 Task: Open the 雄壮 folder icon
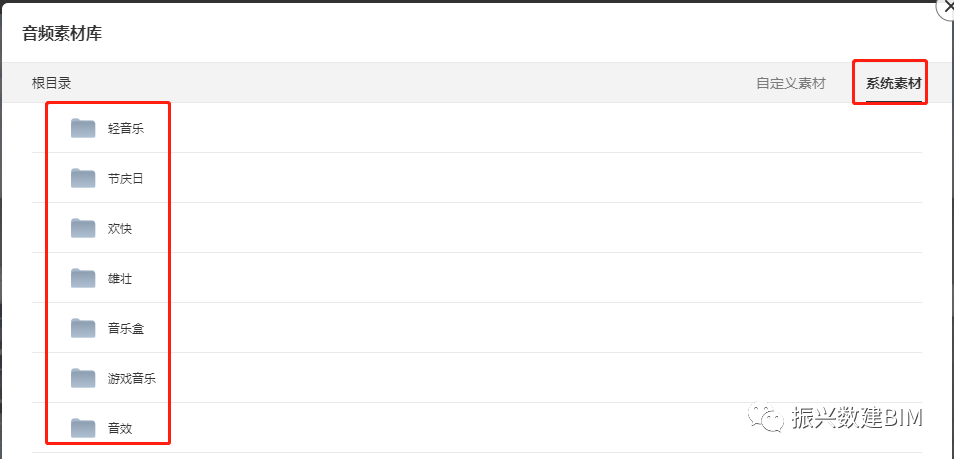pyautogui.click(x=83, y=278)
